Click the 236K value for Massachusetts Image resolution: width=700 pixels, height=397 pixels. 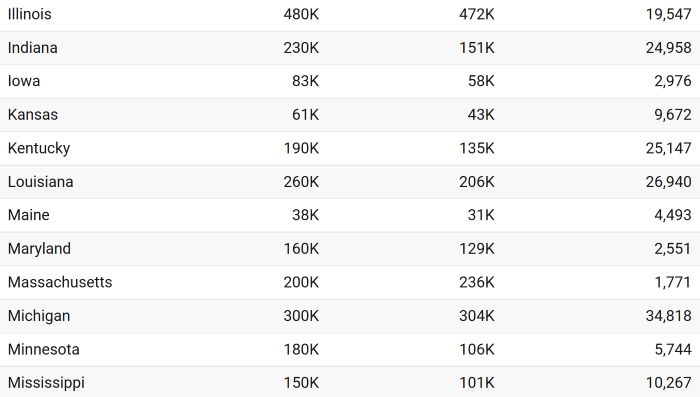point(477,282)
